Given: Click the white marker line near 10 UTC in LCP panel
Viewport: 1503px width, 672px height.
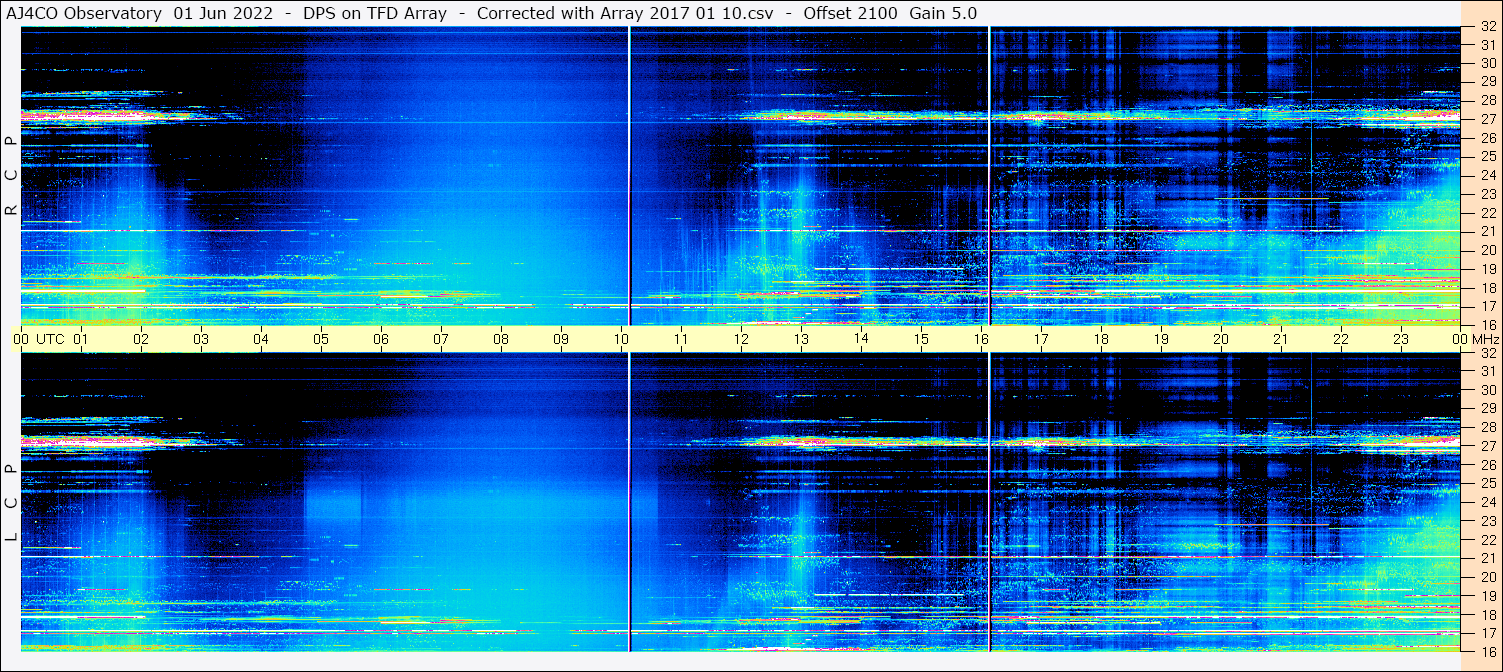Looking at the screenshot, I should point(629,502).
